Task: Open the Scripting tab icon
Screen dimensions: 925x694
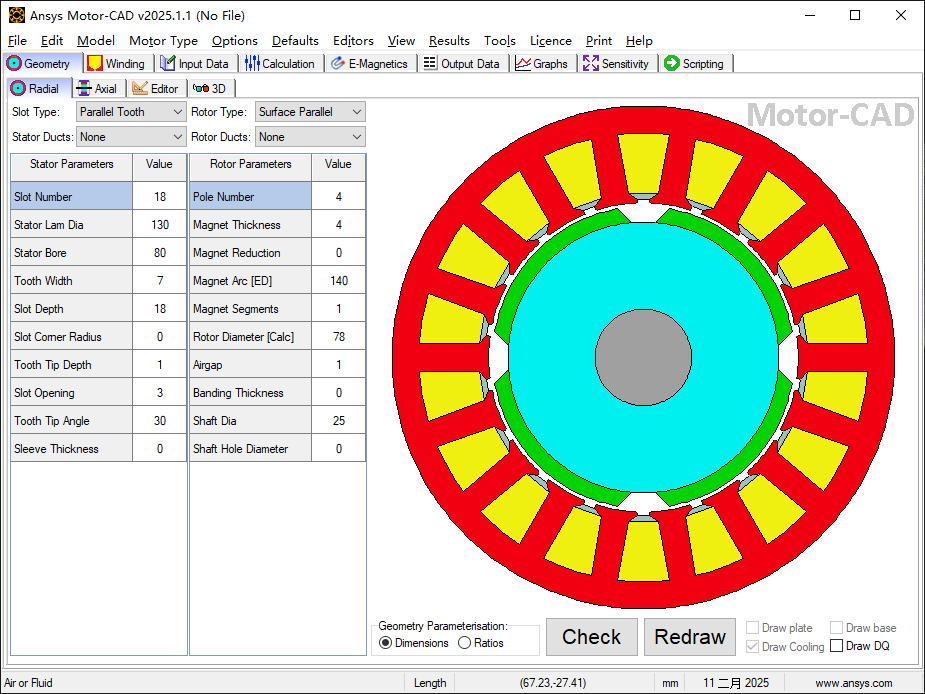Action: tap(672, 63)
